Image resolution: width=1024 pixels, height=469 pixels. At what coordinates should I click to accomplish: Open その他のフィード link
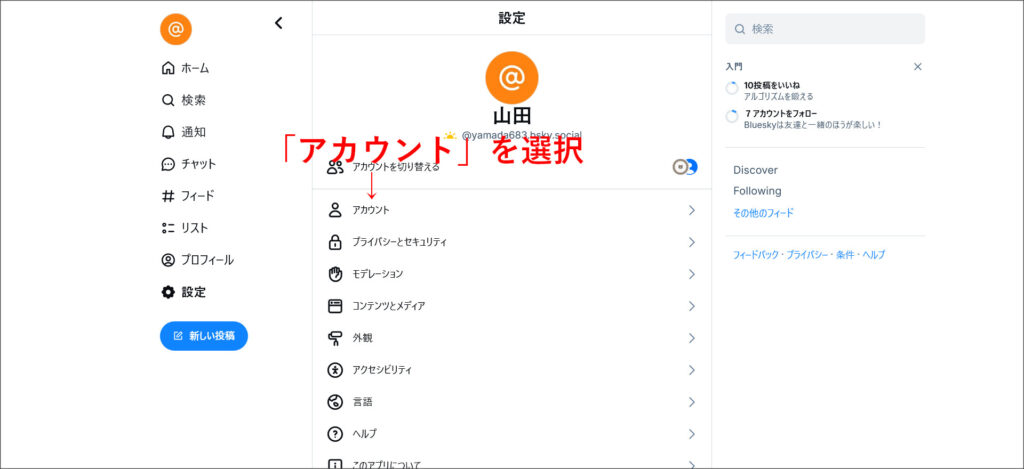pos(763,213)
